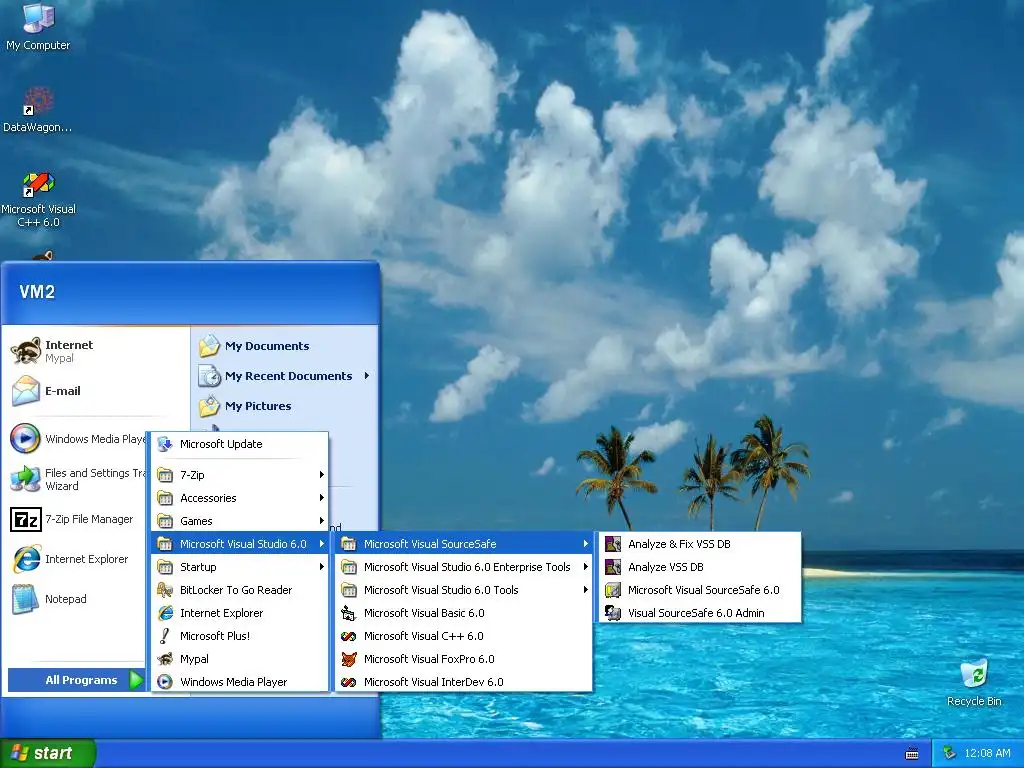The width and height of the screenshot is (1024, 768).
Task: Click the Microsoft Plus! exclamation icon
Action: click(165, 636)
